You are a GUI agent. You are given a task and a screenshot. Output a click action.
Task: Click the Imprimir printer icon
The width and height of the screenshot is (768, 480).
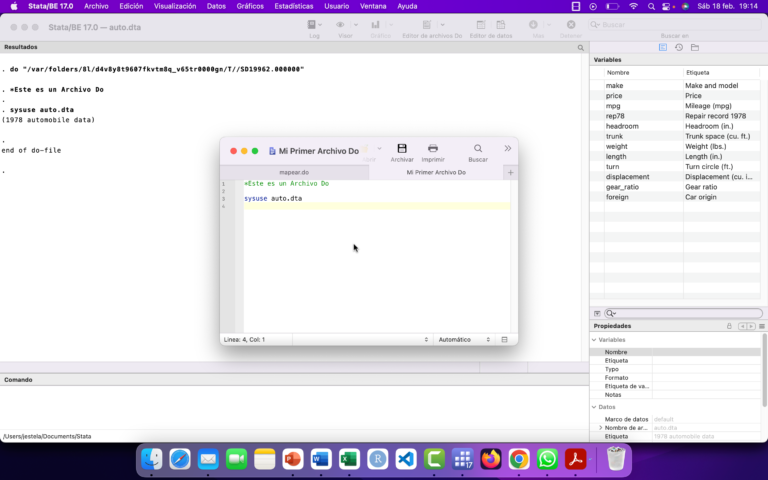pos(433,148)
